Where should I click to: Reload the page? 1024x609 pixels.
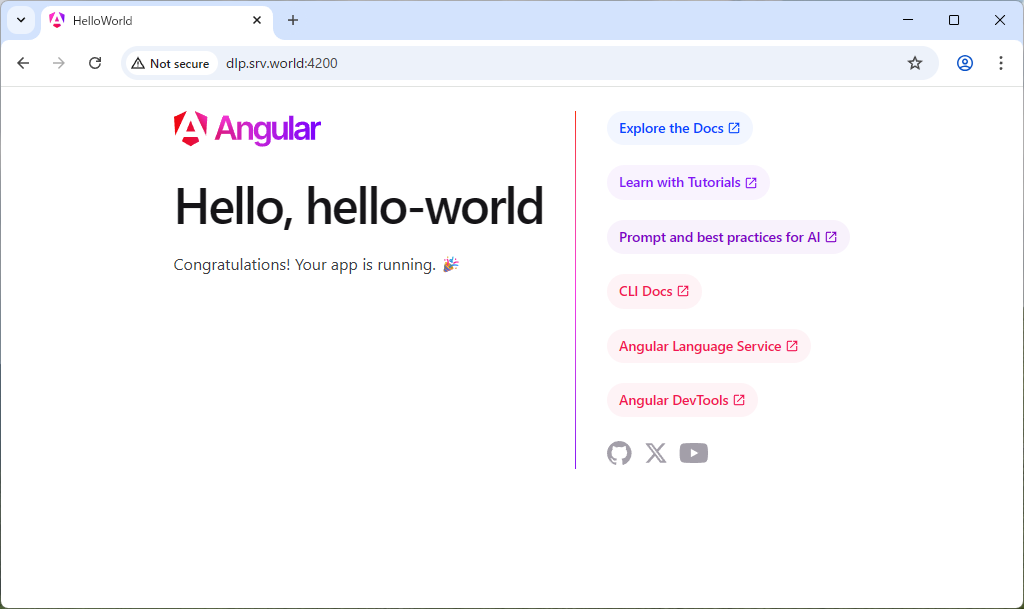(95, 63)
